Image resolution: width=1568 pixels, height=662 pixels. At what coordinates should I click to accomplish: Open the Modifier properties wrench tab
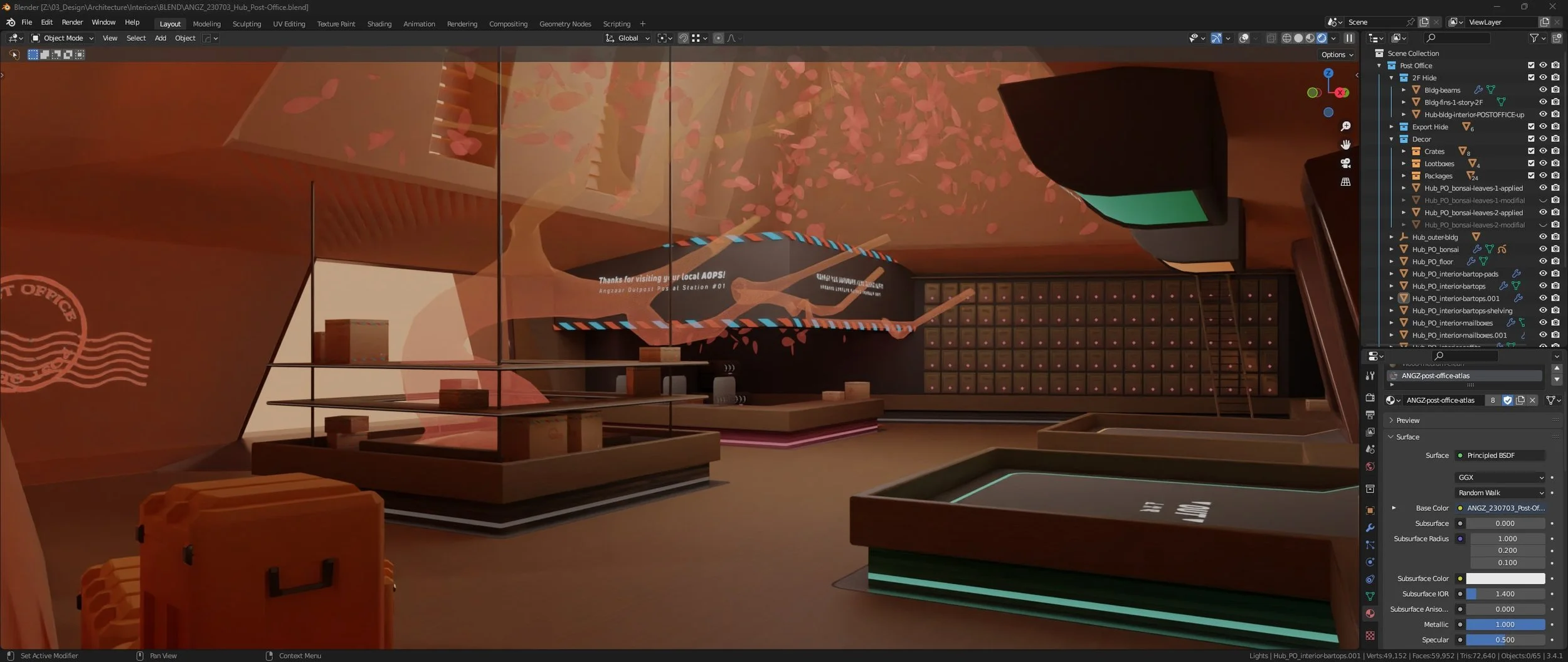[x=1370, y=528]
